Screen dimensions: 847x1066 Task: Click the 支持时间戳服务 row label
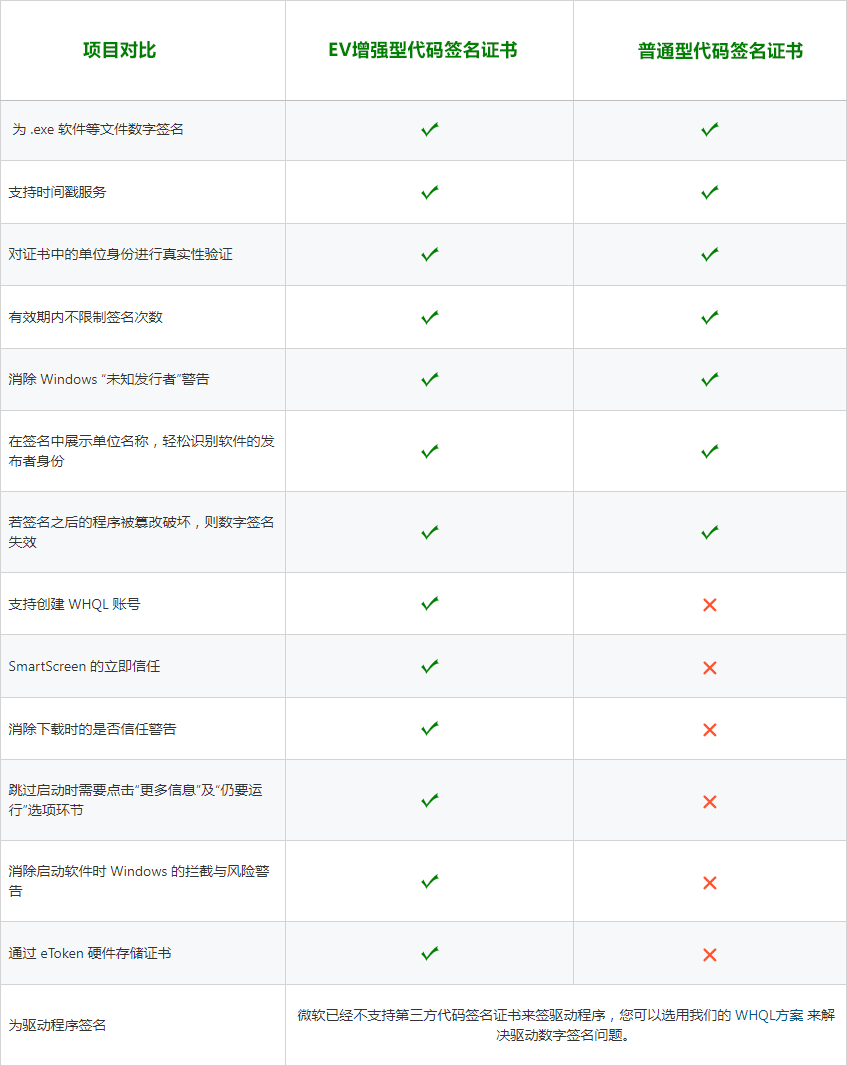[57, 192]
